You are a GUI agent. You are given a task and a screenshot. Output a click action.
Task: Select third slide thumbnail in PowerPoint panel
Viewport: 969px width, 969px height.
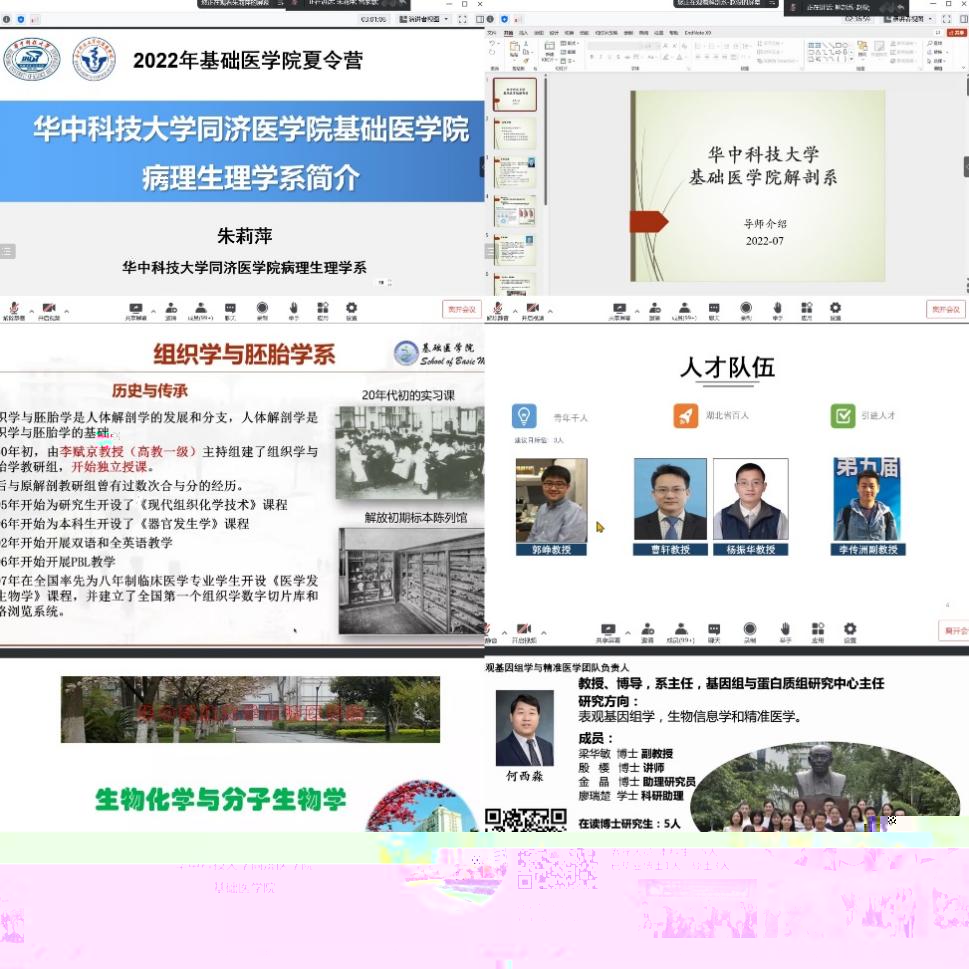[x=515, y=172]
